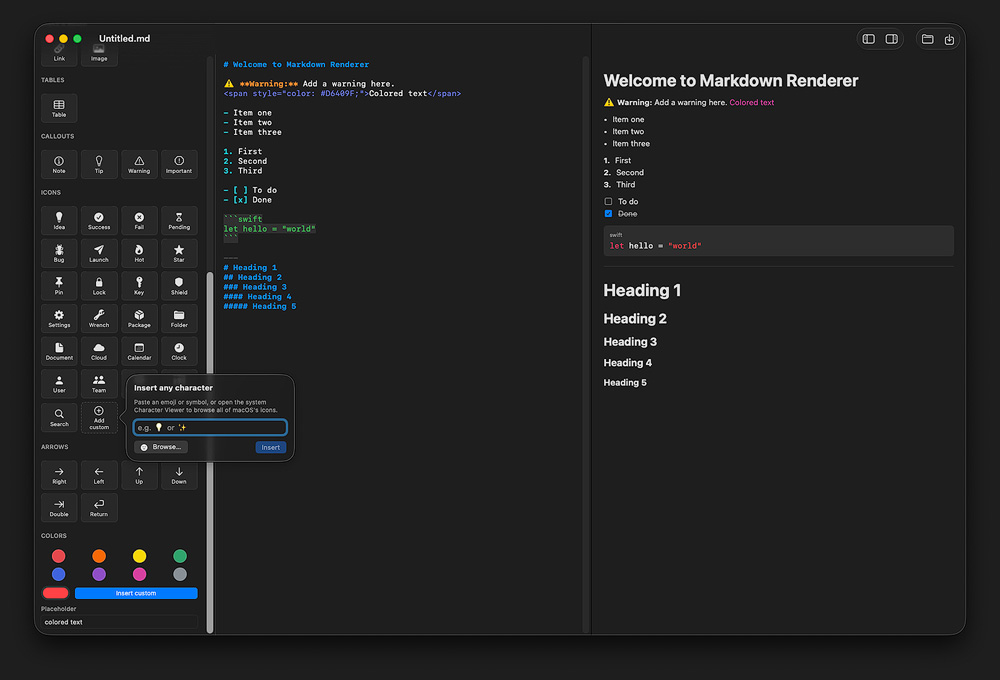The width and height of the screenshot is (1000, 680).
Task: Pick the blue color swatch
Action: pyautogui.click(x=59, y=574)
